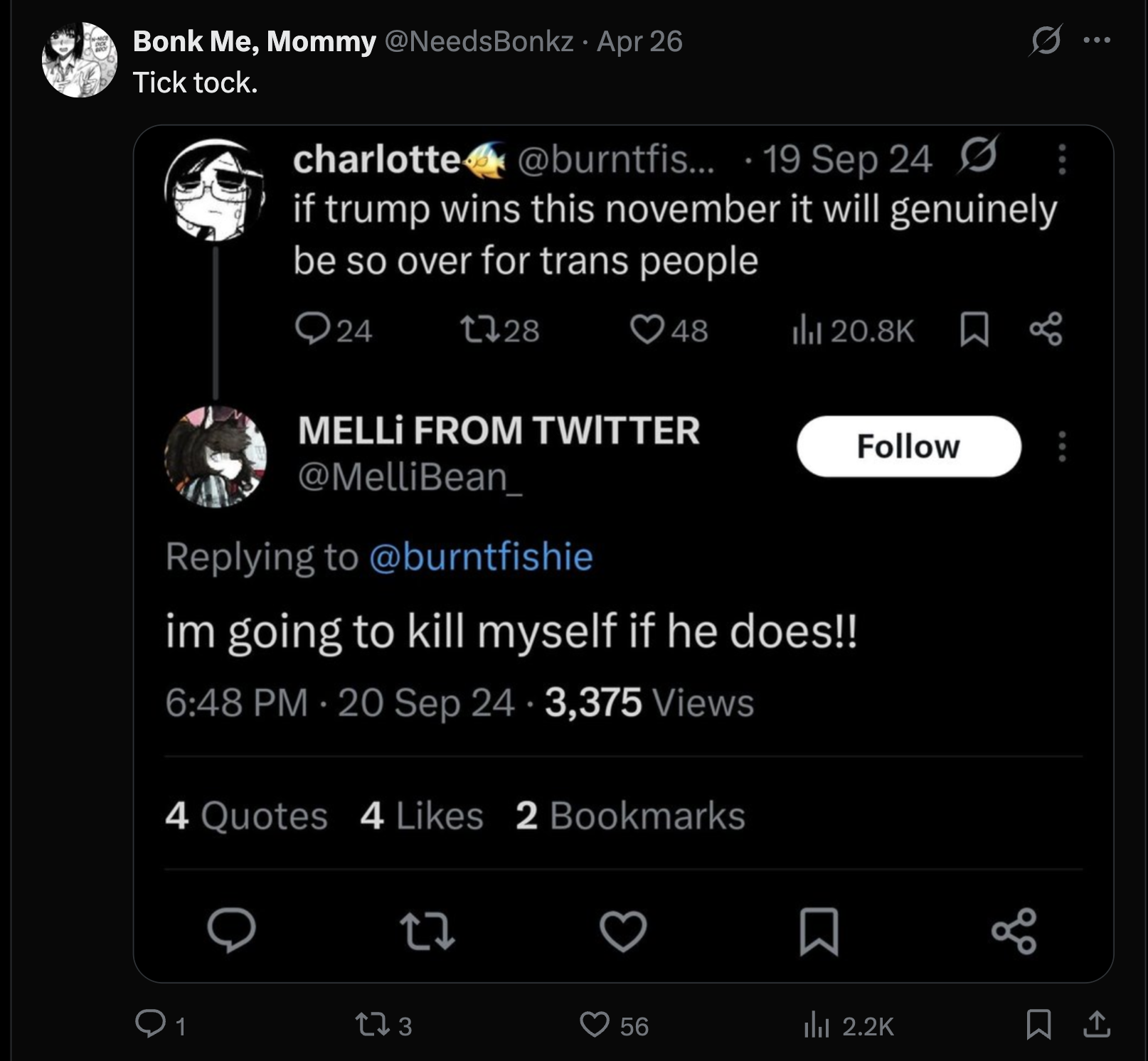Open charlotte tweet options menu

1062,159
